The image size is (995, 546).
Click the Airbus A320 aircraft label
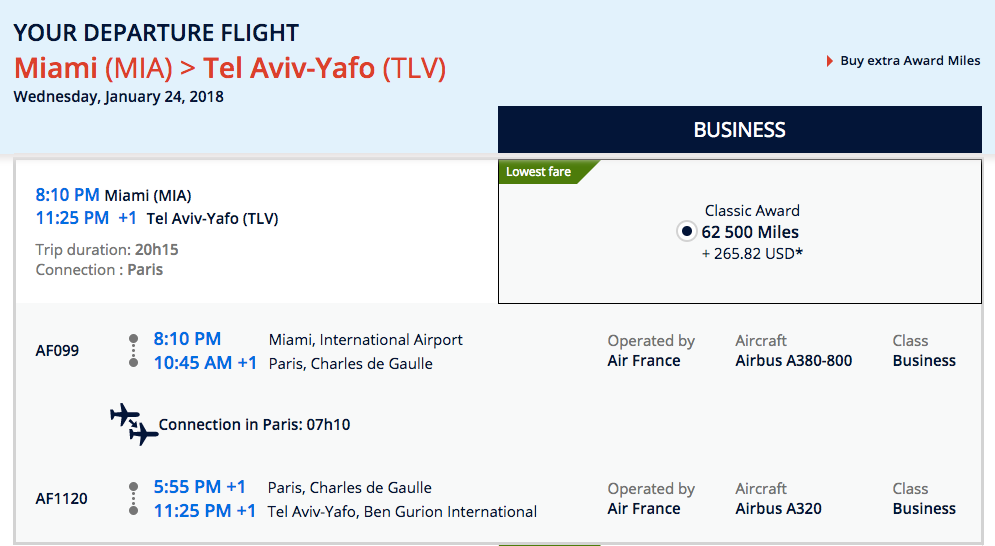778,509
